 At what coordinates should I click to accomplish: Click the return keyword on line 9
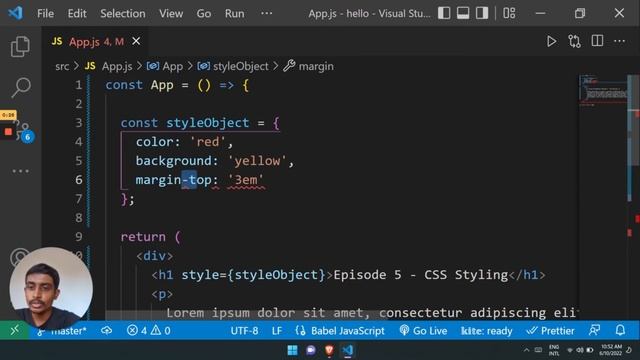click(x=143, y=237)
